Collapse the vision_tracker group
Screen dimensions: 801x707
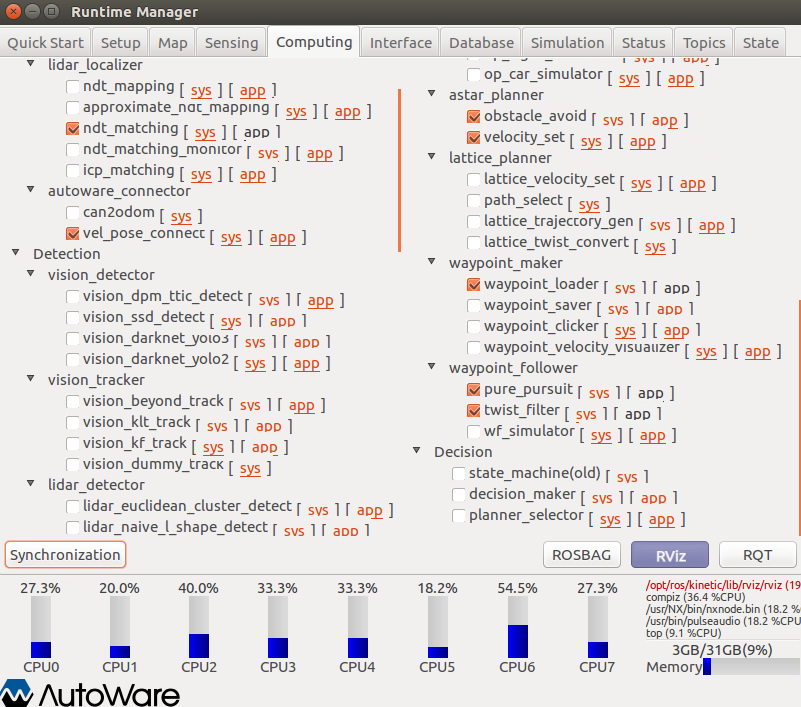[31, 379]
